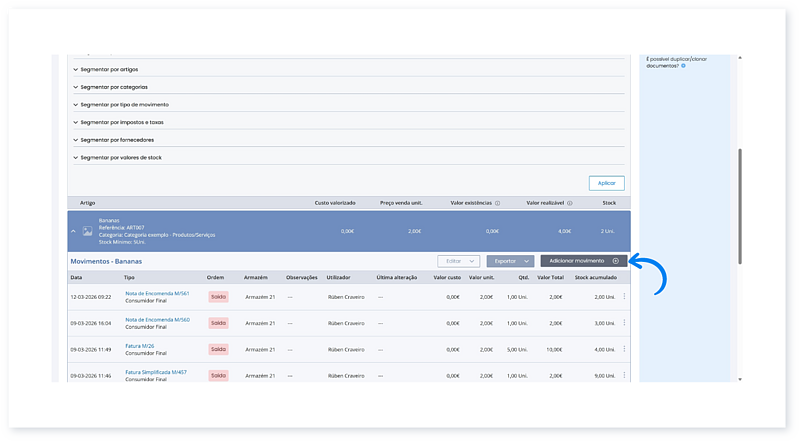Expand Segmentar por valores de stock
The height and width of the screenshot is (442, 800).
pos(120,157)
